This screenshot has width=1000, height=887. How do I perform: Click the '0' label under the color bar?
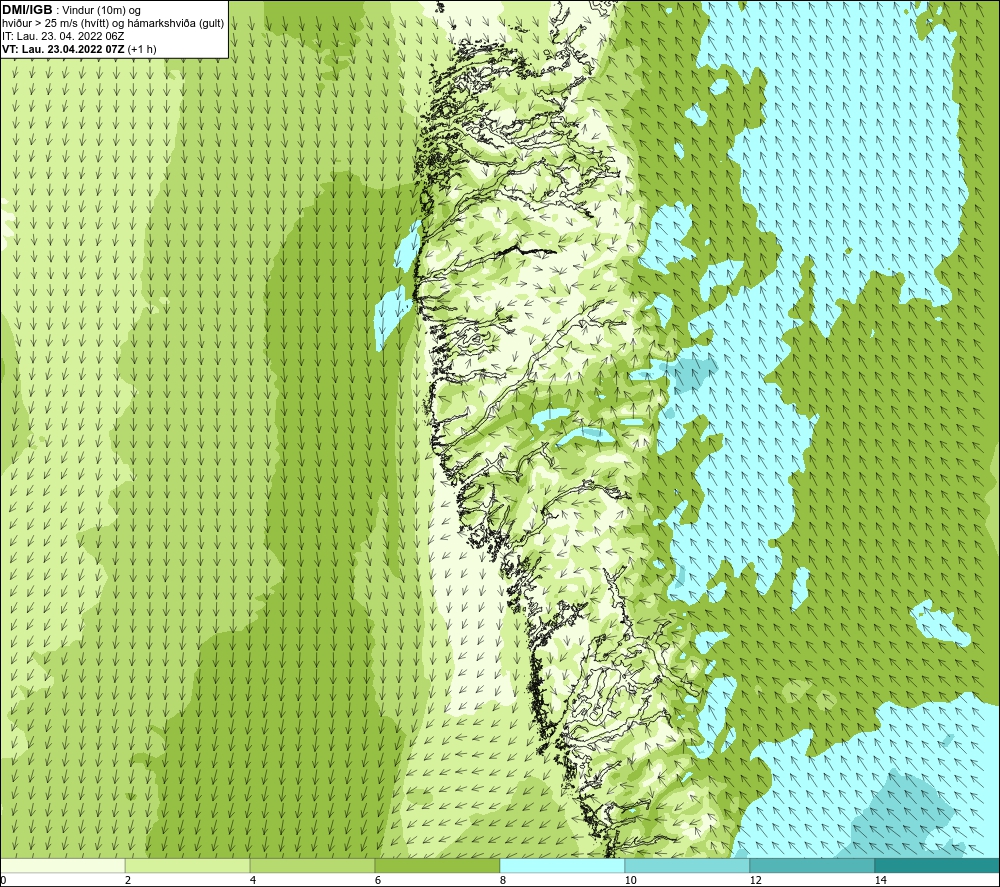pos(3,880)
